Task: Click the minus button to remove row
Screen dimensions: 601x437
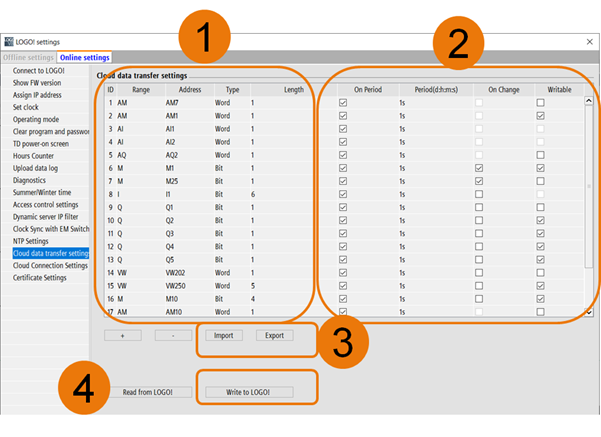Action: pyautogui.click(x=173, y=336)
